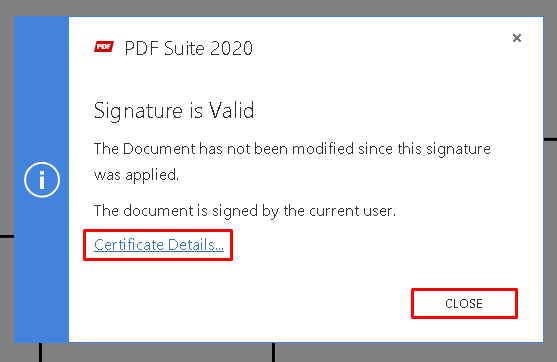Click the blue sidebar below the info icon

pyautogui.click(x=41, y=270)
